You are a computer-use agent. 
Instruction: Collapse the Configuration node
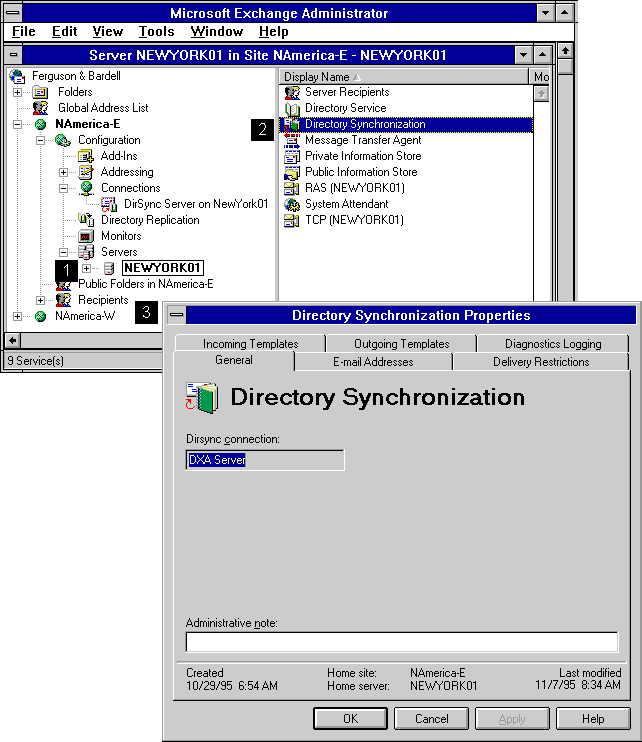point(40,141)
